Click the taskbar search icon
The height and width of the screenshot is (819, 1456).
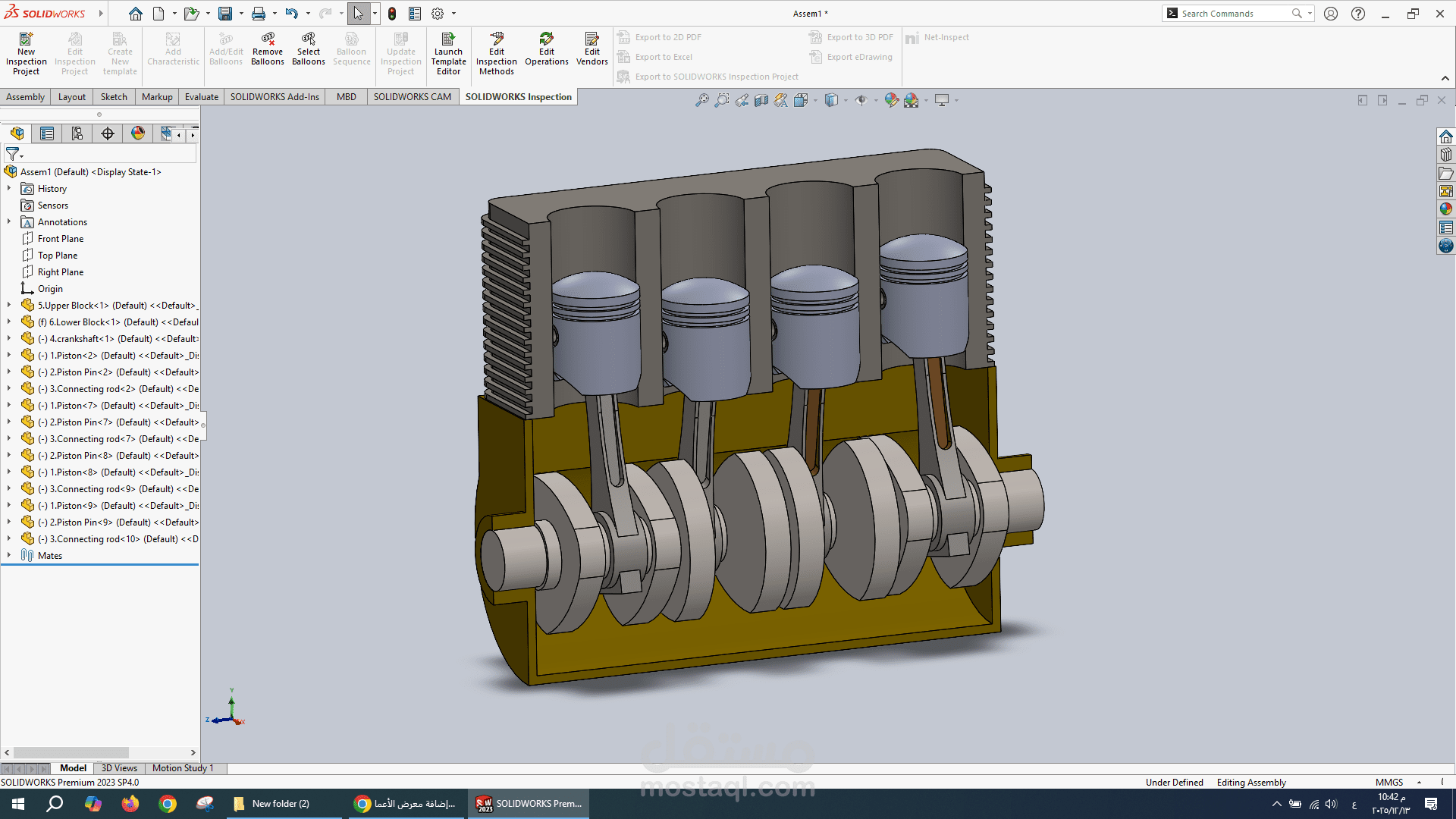pyautogui.click(x=55, y=804)
